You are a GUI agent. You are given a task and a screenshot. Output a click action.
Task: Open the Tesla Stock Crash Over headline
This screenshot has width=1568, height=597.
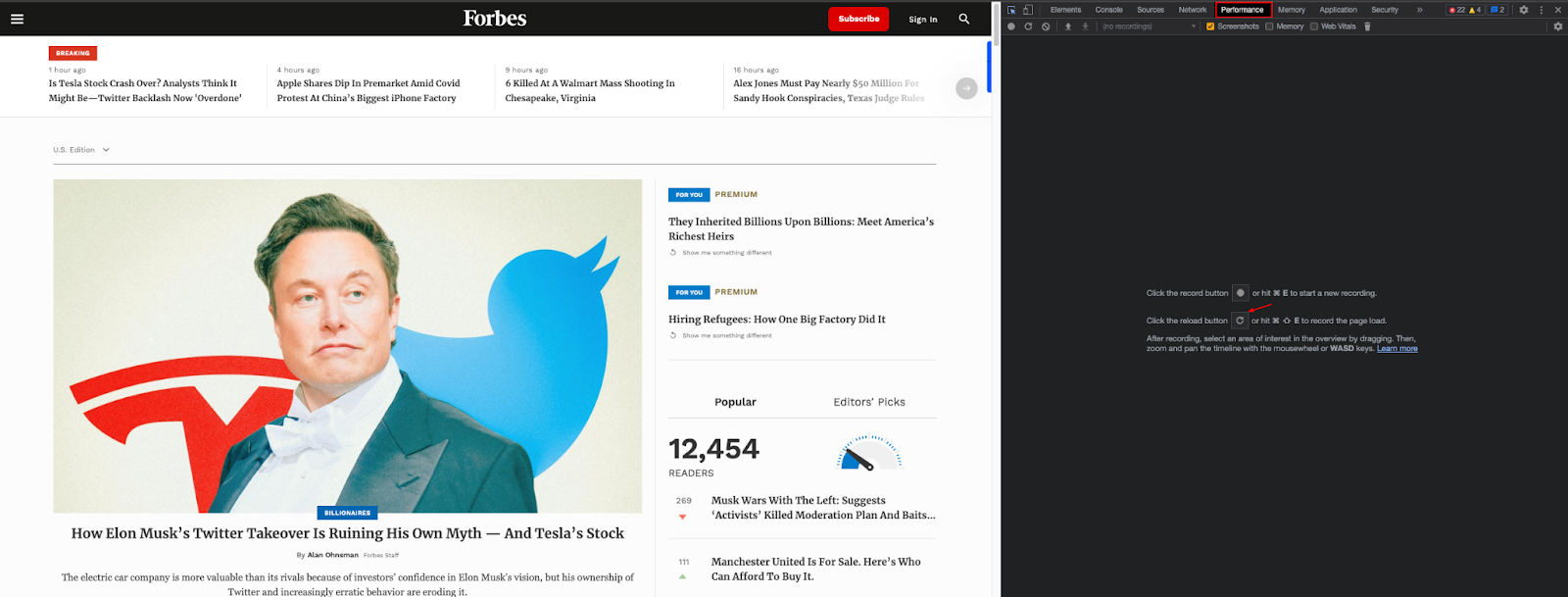tap(145, 91)
